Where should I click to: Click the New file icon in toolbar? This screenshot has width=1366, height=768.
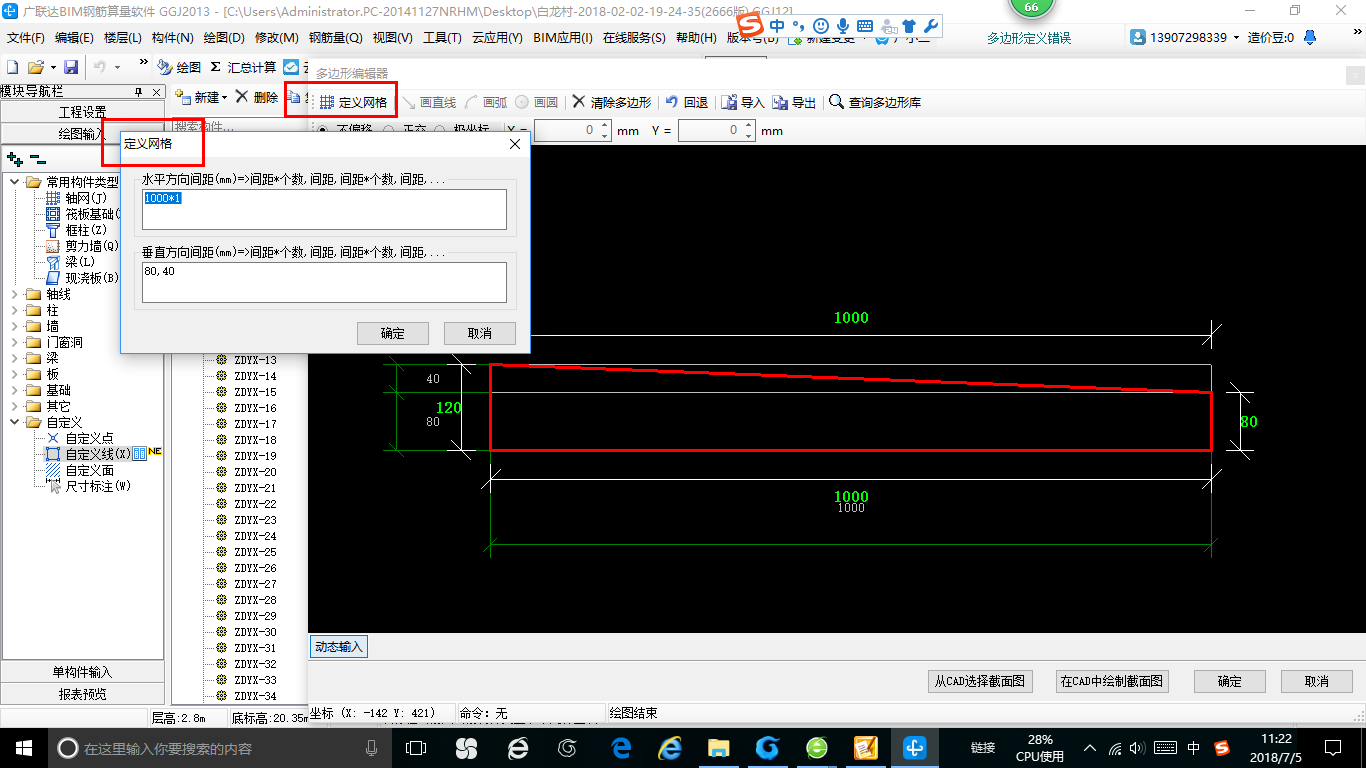12,67
